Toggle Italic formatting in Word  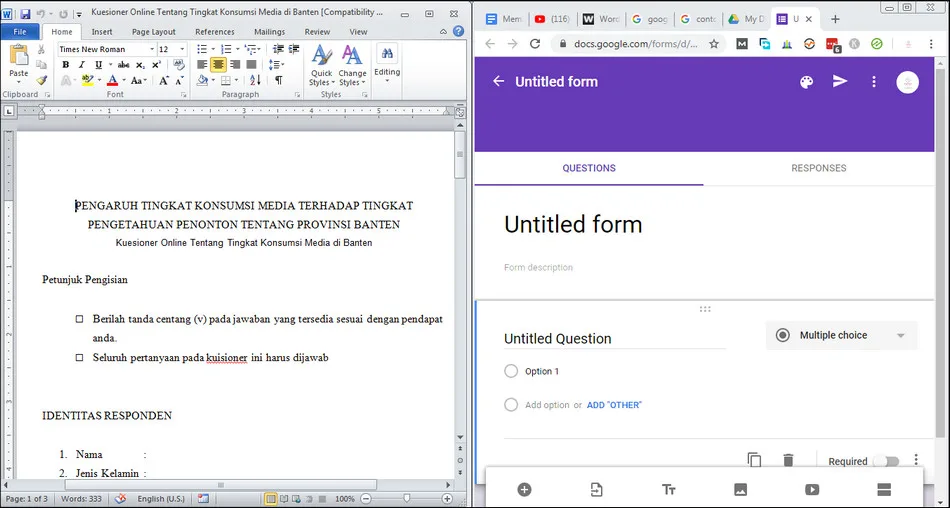(82, 65)
